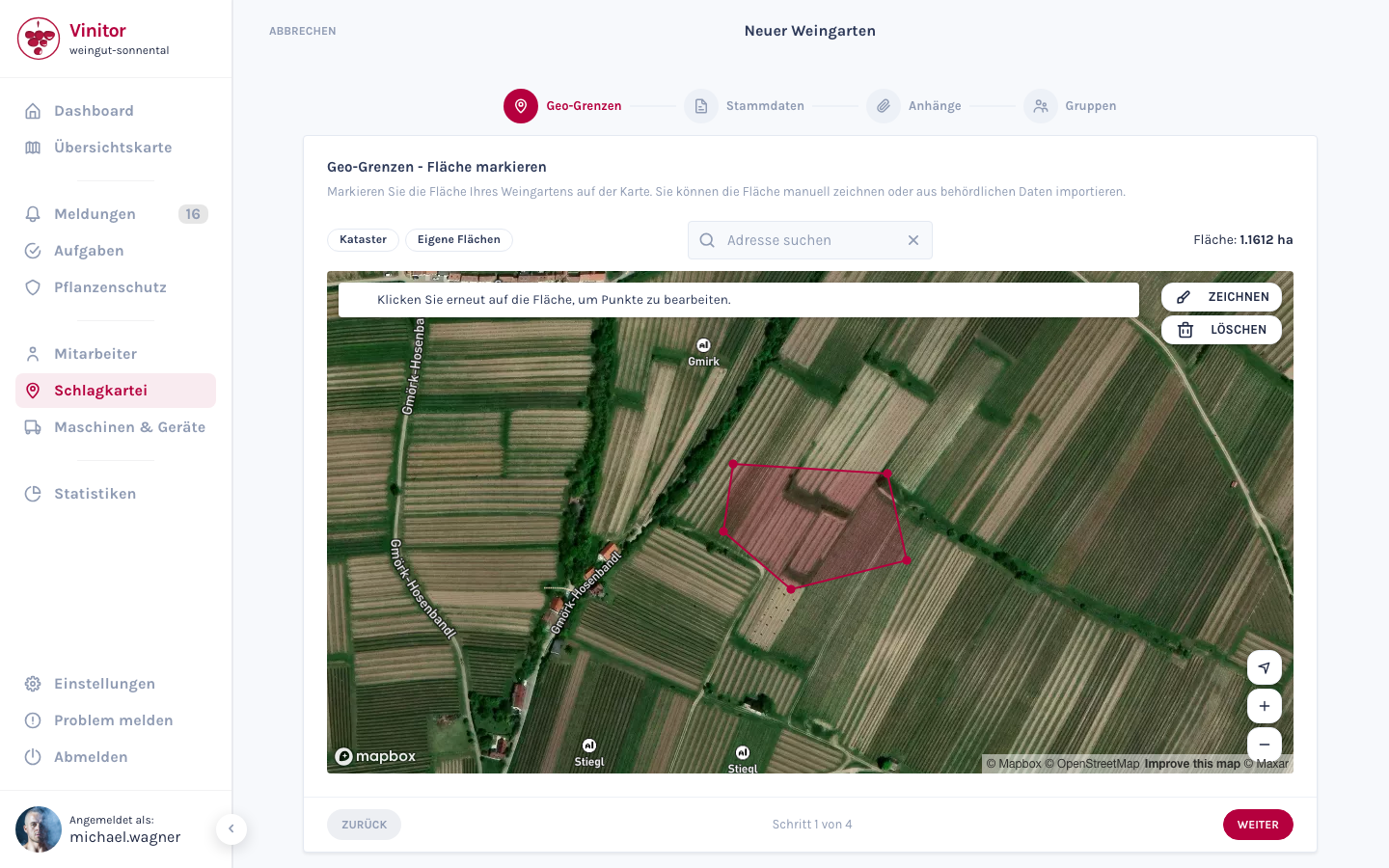Click the LÖSCHEN delete button
Screen dimensions: 1389x868
point(1221,330)
